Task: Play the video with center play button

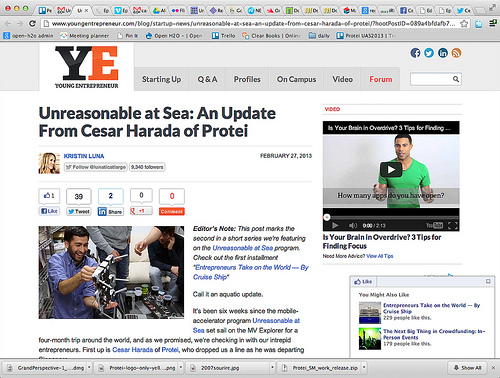Action: (391, 170)
